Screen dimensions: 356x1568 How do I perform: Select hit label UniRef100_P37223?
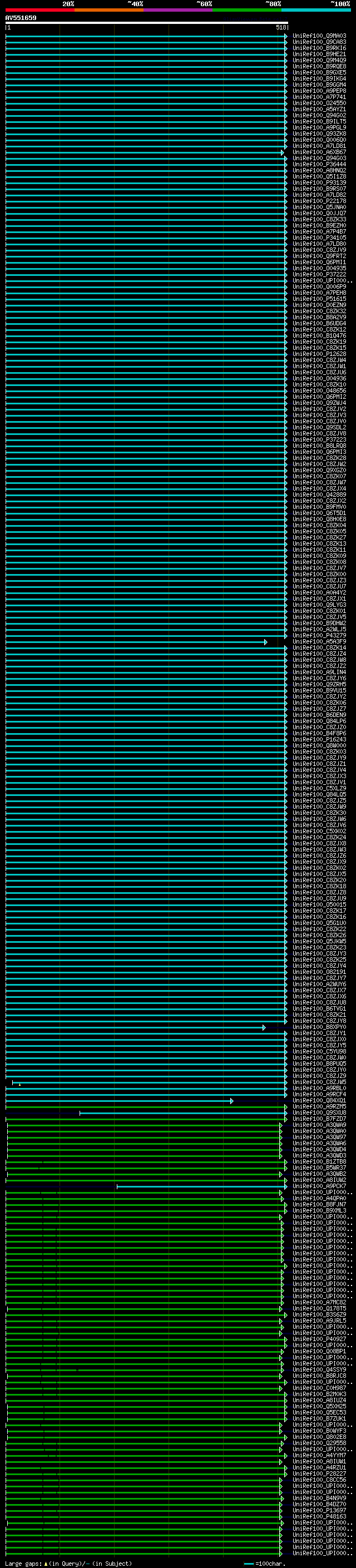[x=319, y=440]
